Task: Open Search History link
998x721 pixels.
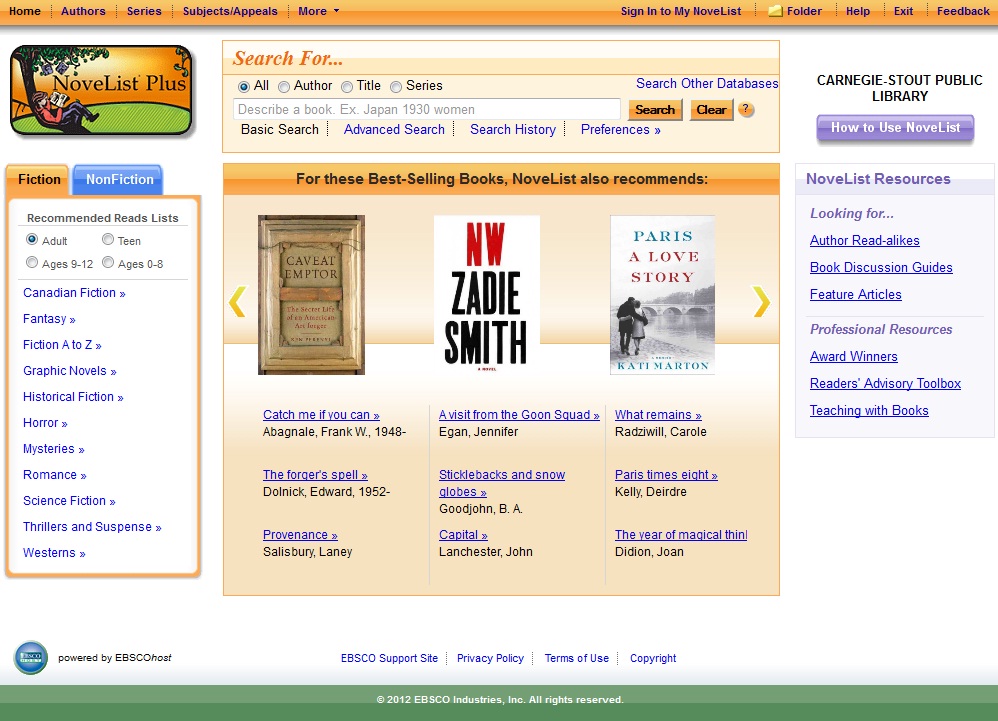Action: [513, 130]
